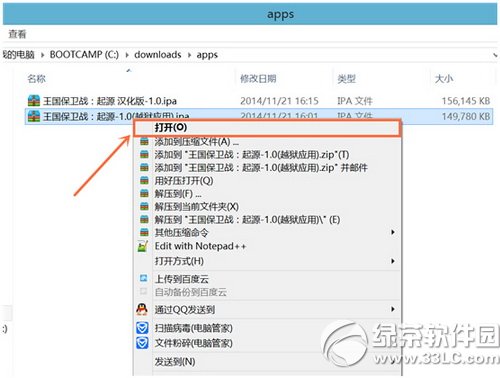
Task: Click archive icon beside 解压到 (E) entry
Action: coord(144,219)
